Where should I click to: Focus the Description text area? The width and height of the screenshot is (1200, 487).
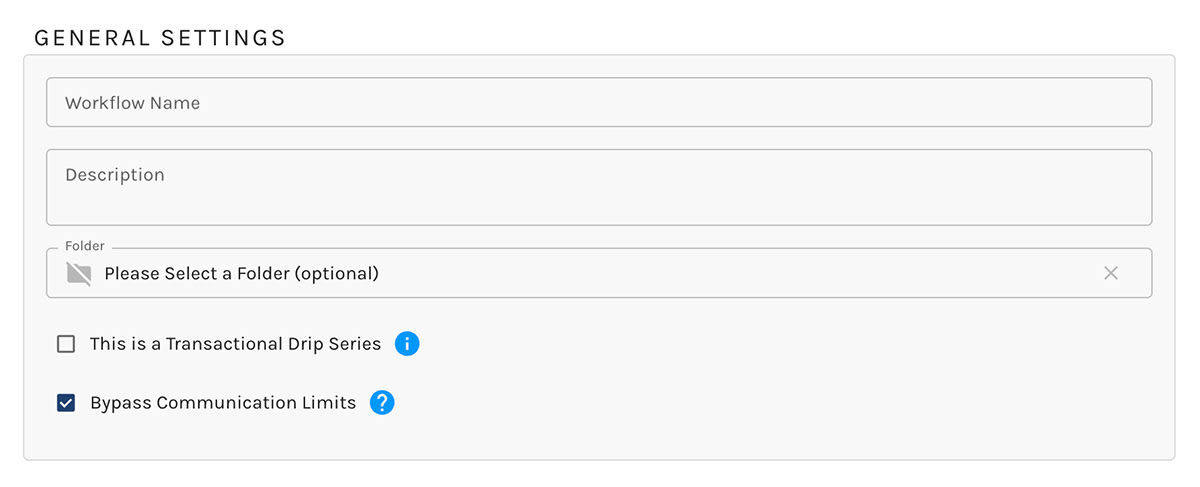(x=598, y=188)
